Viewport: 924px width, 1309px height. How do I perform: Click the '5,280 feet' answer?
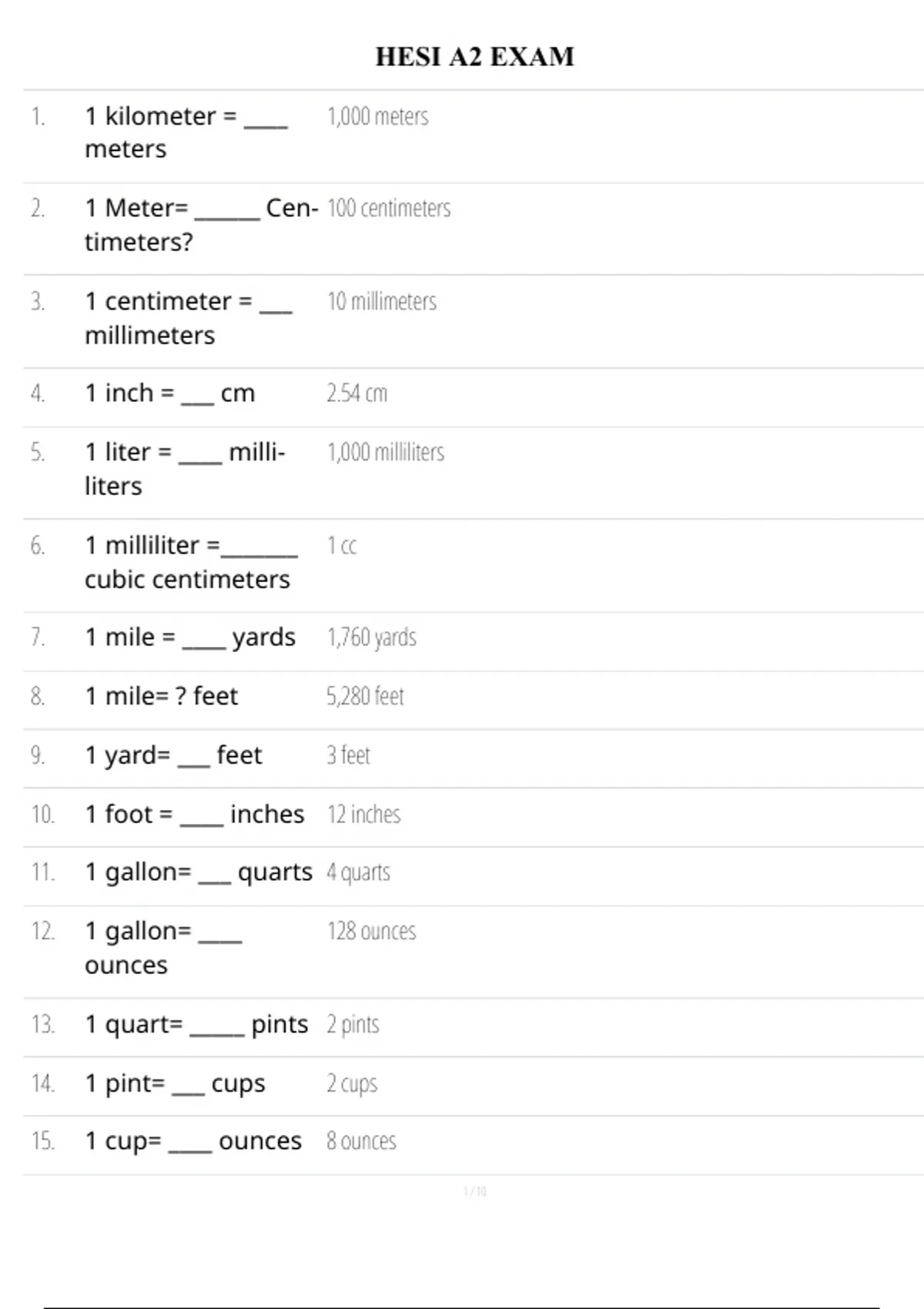[365, 696]
